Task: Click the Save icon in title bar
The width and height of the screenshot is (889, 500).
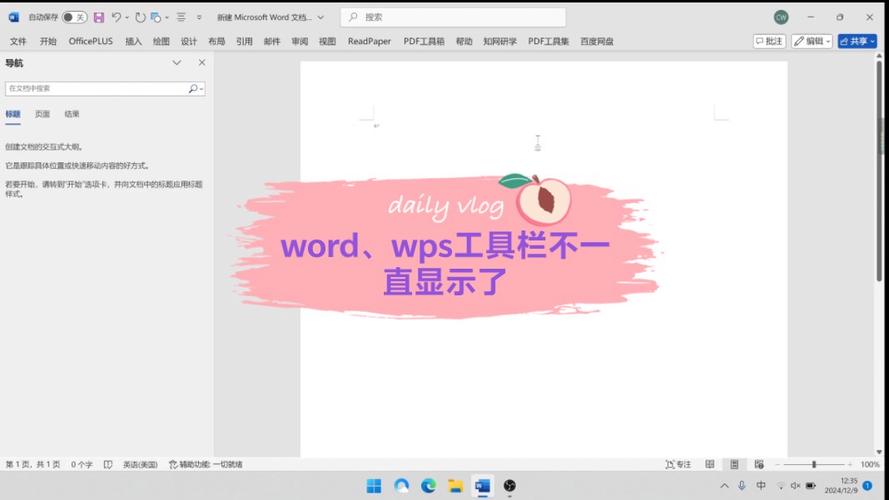Action: [99, 18]
